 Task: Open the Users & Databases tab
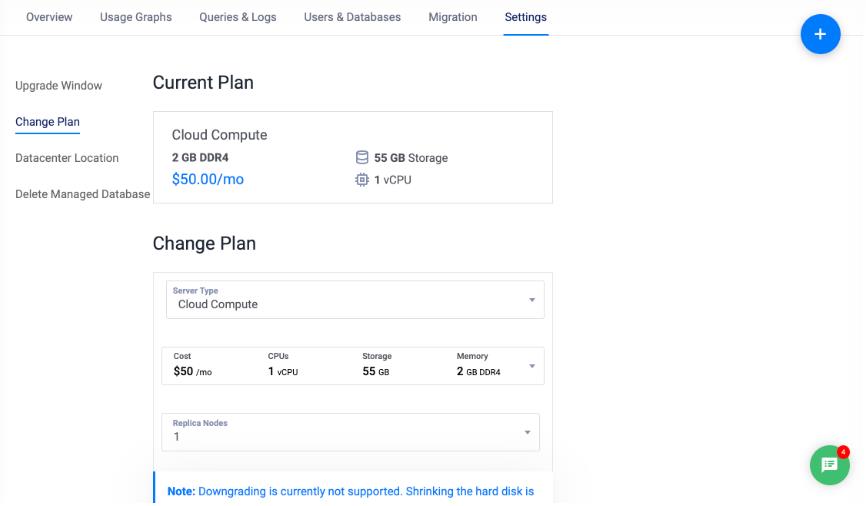click(352, 17)
